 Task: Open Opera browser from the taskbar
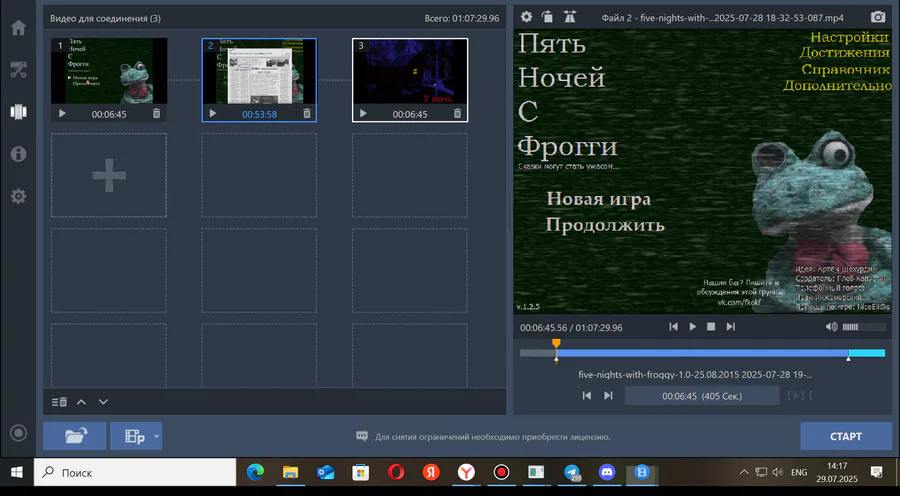(x=395, y=472)
